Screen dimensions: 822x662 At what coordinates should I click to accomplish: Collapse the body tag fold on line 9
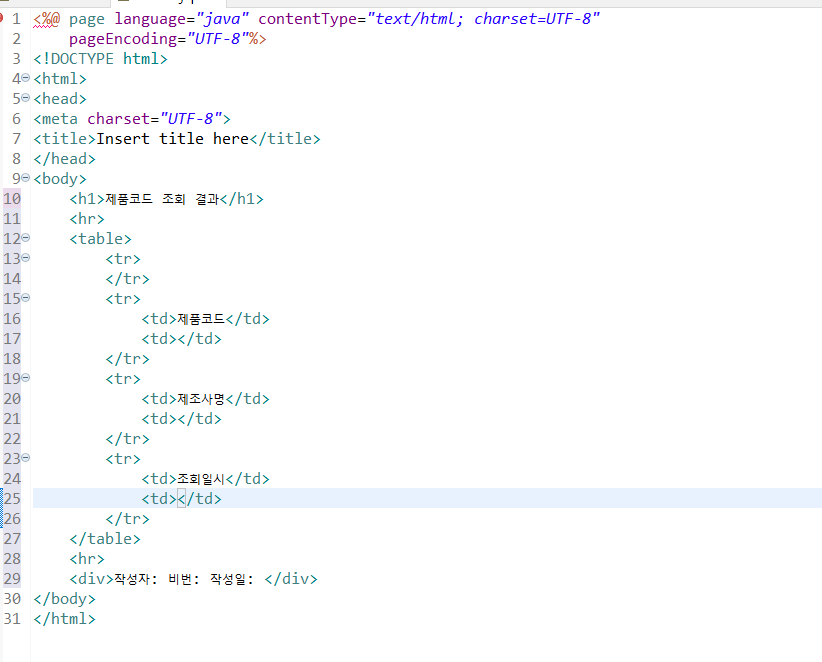coord(25,178)
